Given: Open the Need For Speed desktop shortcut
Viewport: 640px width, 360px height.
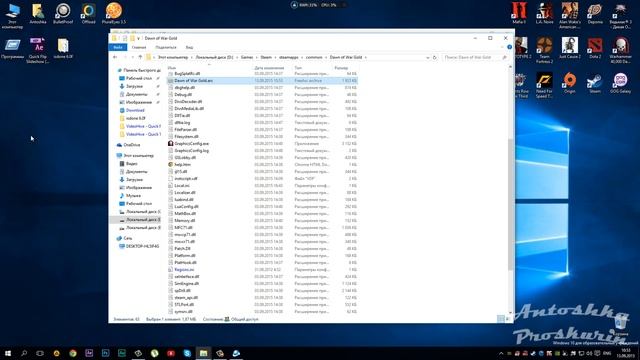Looking at the screenshot, I should coord(544,85).
